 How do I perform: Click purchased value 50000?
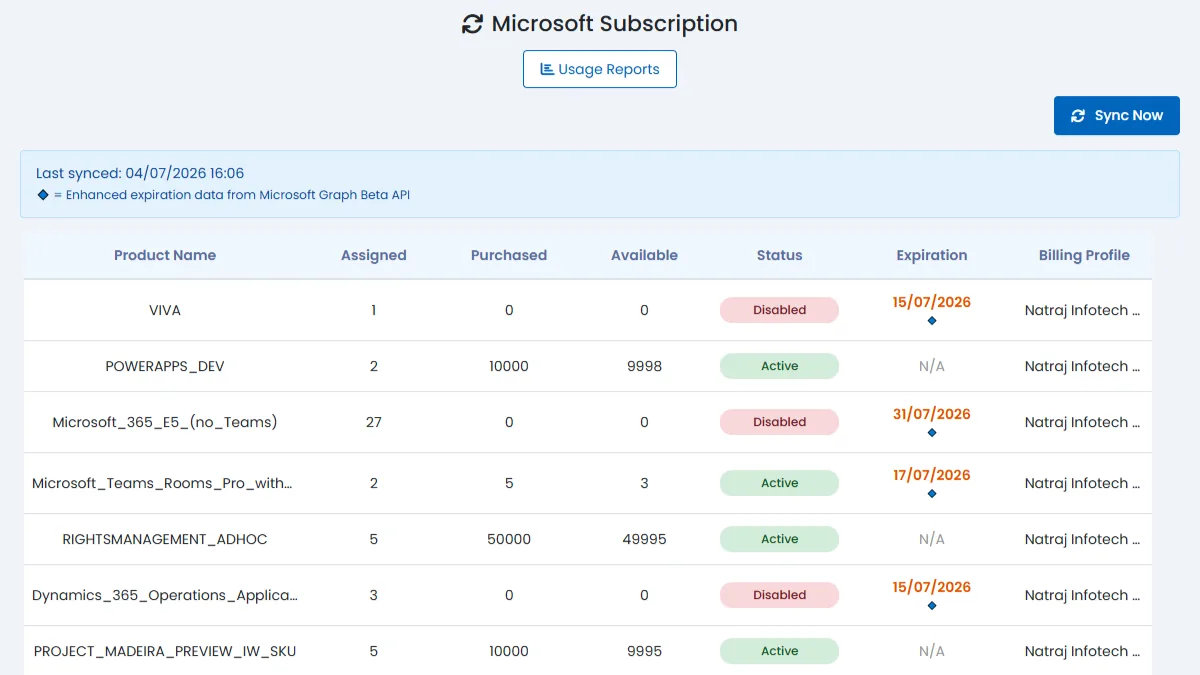point(509,539)
